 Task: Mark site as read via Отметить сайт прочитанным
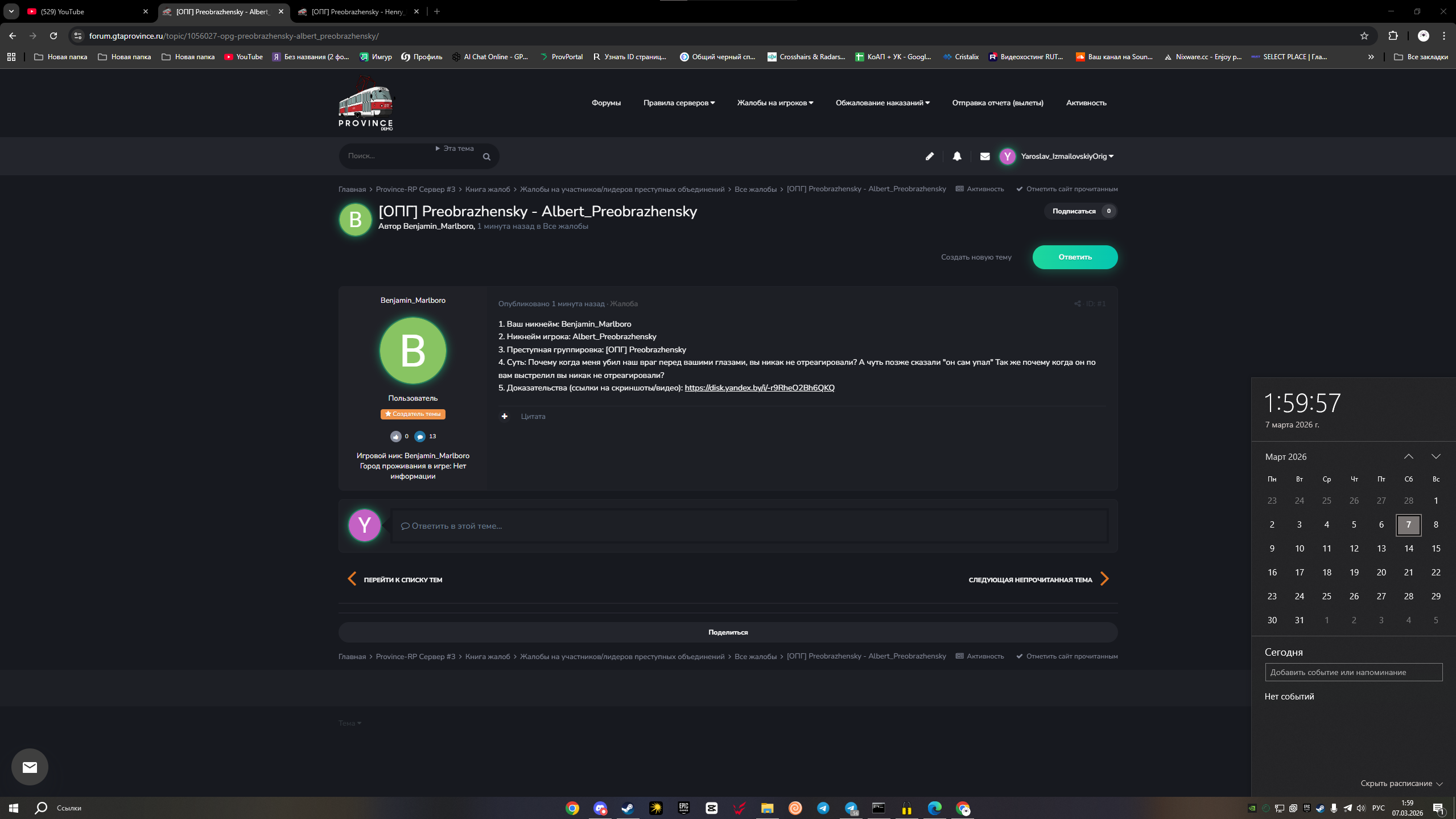(x=1071, y=189)
